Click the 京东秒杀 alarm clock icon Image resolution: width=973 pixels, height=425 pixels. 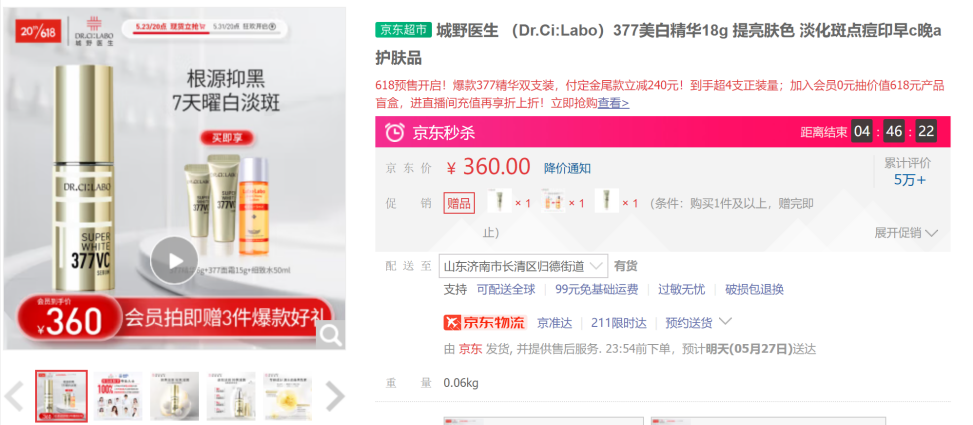point(395,132)
